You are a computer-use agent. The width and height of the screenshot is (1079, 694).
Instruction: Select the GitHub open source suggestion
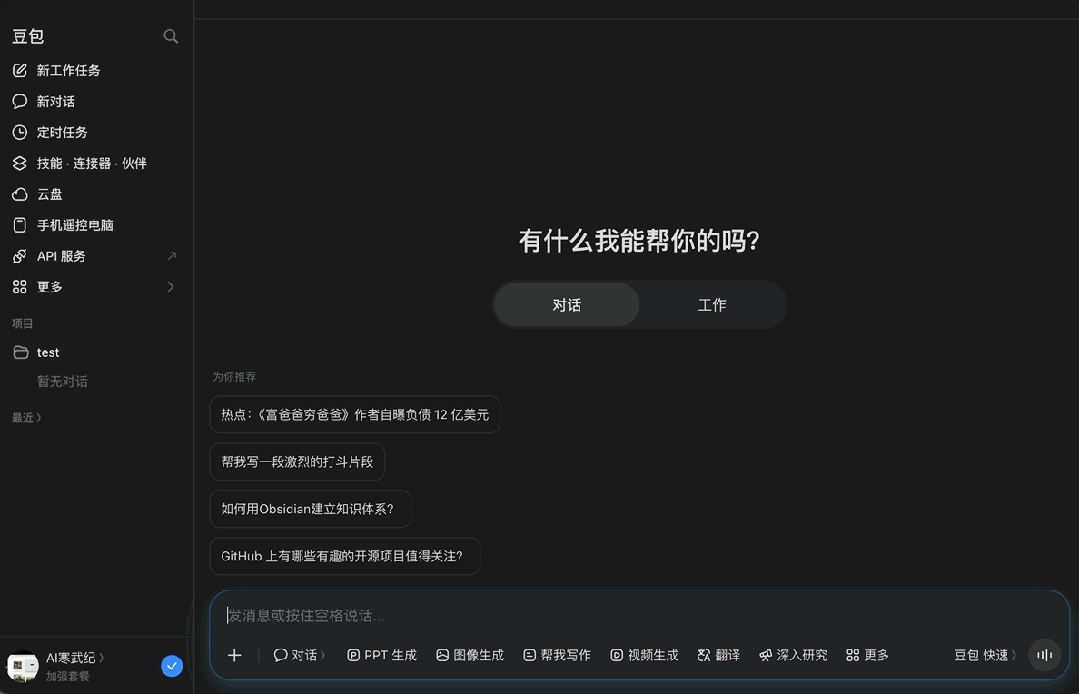click(344, 556)
